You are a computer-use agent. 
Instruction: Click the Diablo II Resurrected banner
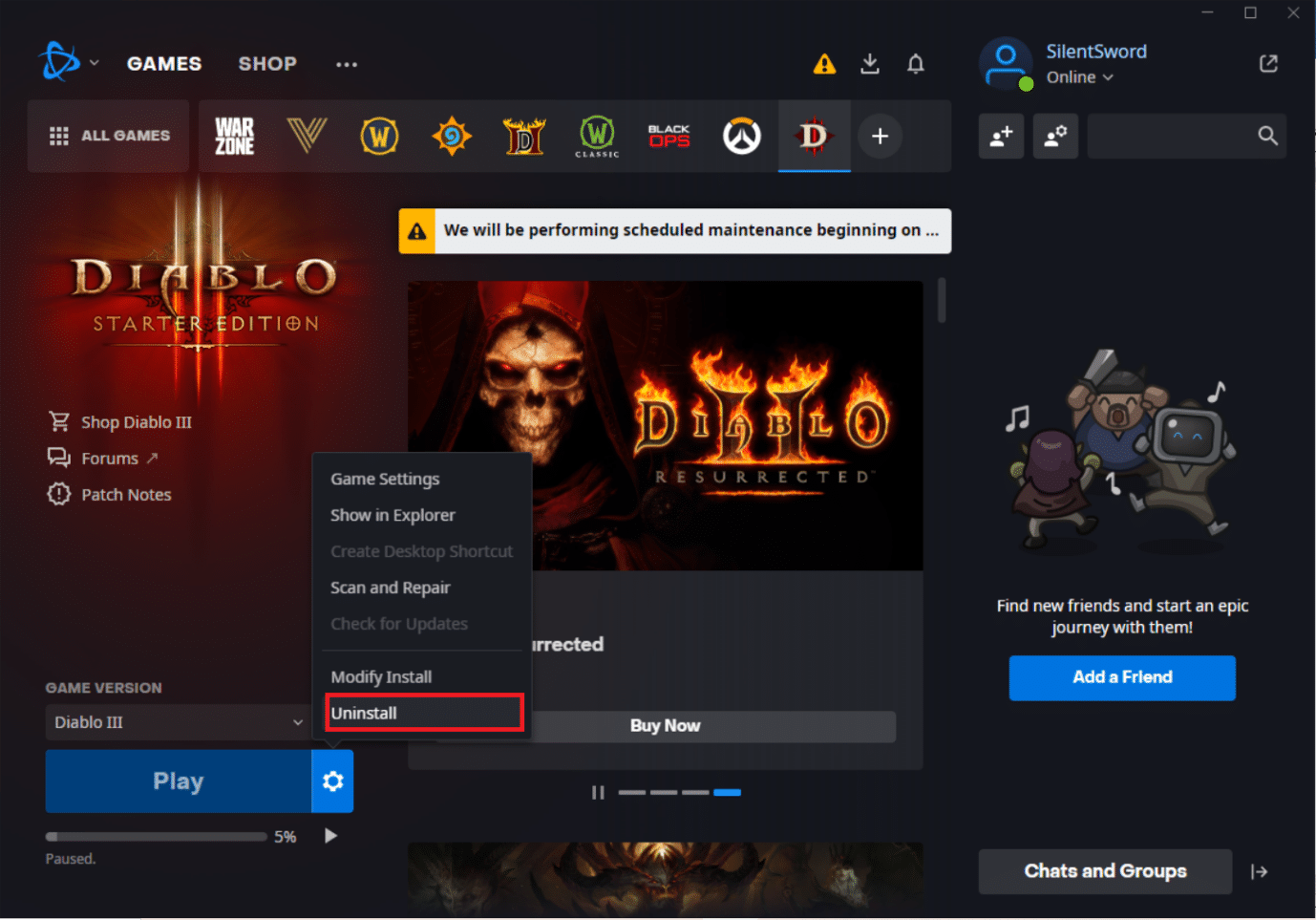(x=665, y=426)
